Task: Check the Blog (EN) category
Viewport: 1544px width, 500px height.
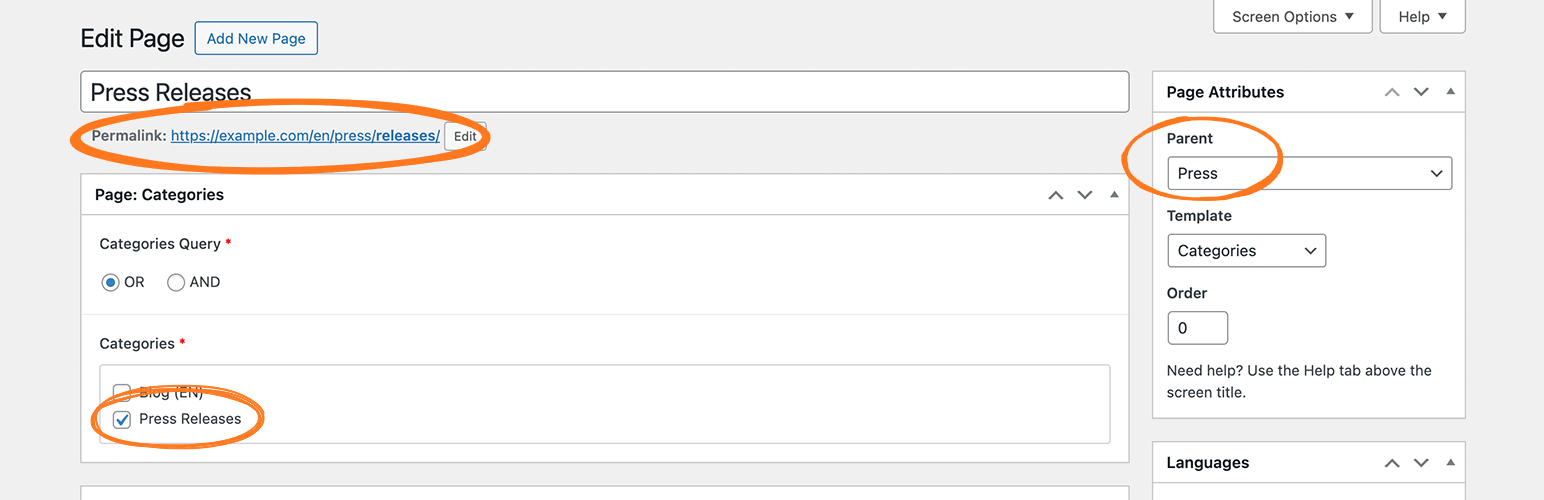Action: point(122,391)
